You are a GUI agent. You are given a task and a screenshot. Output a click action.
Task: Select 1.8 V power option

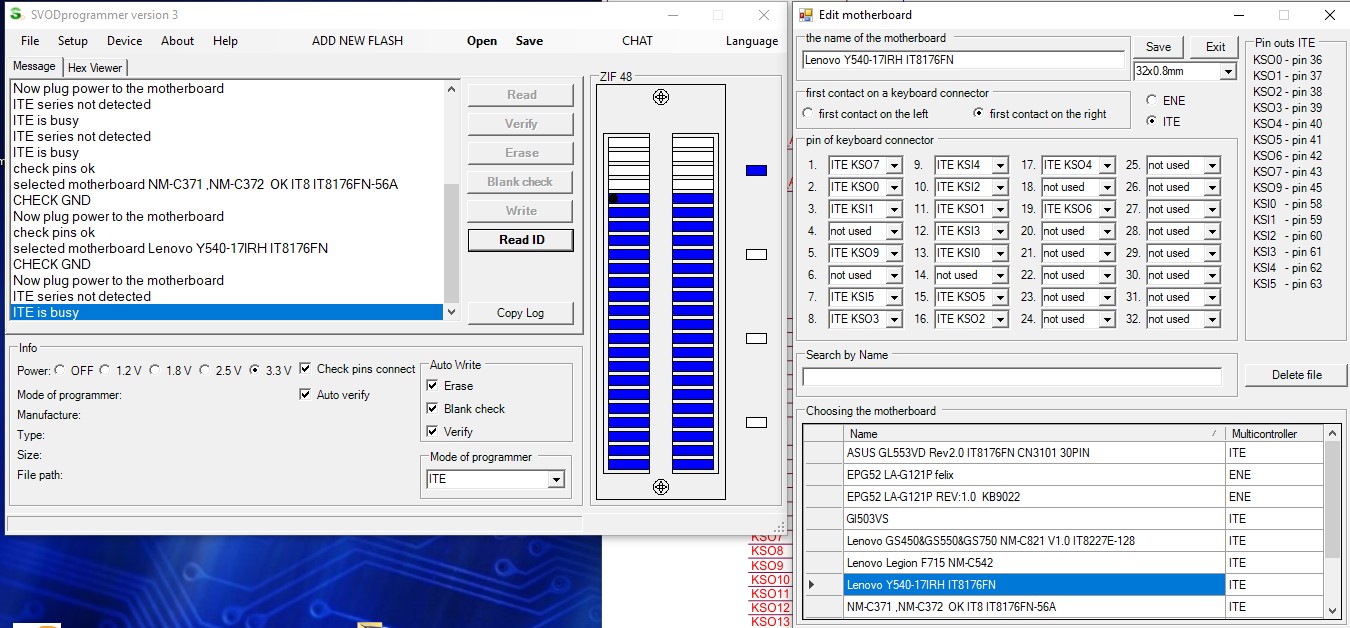point(155,370)
